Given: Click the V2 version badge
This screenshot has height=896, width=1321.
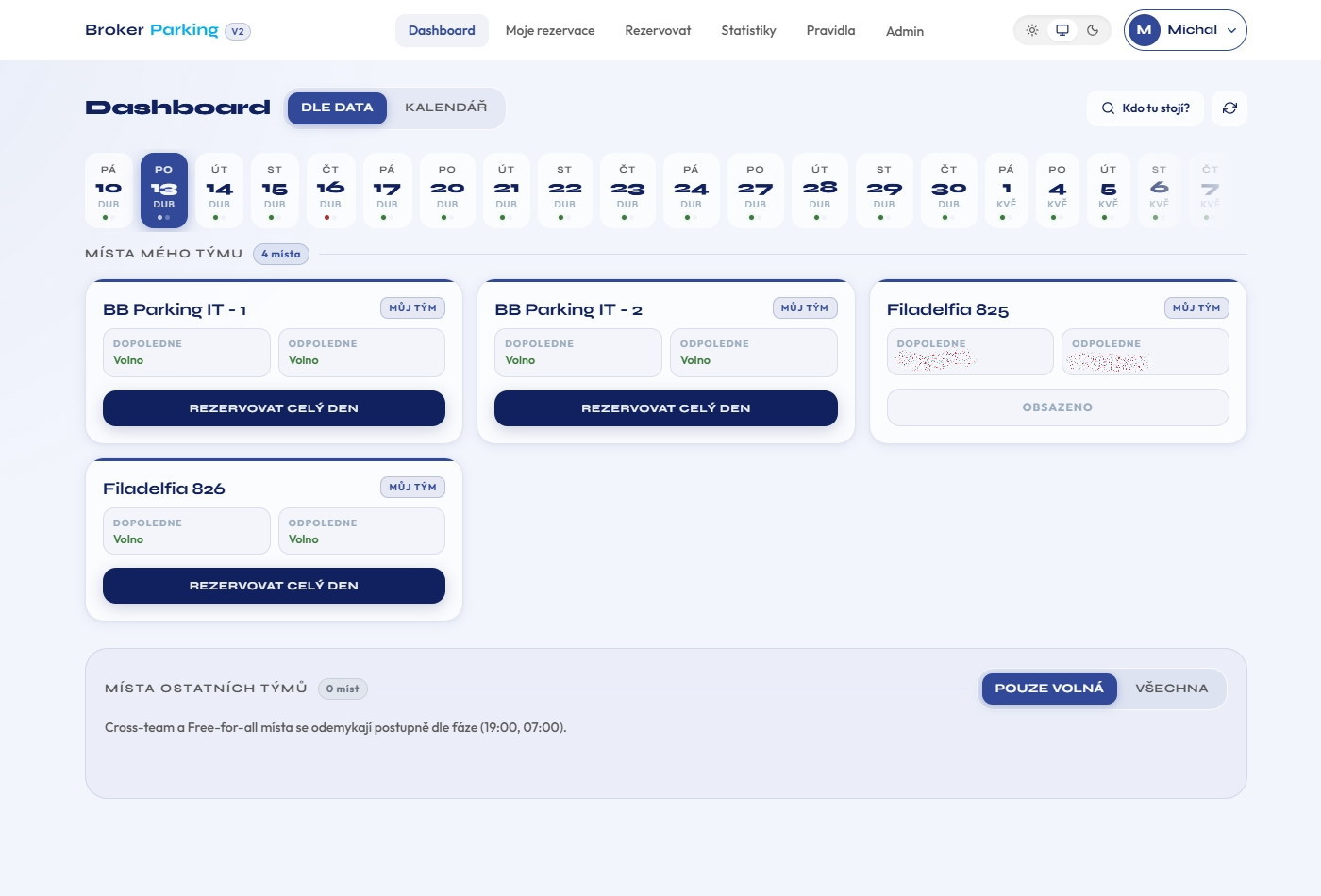Looking at the screenshot, I should [x=238, y=31].
